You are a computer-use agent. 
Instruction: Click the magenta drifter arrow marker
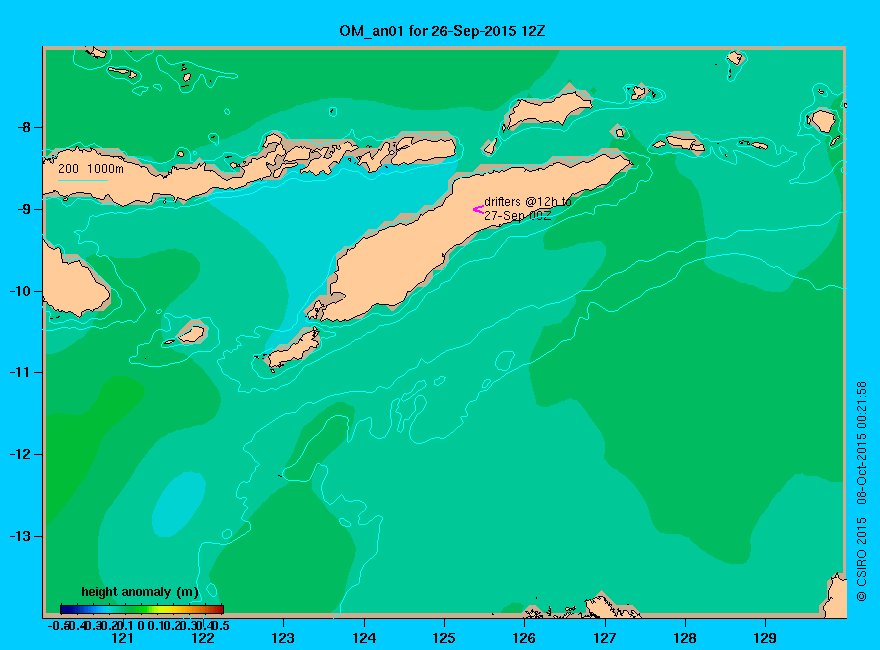[x=478, y=209]
